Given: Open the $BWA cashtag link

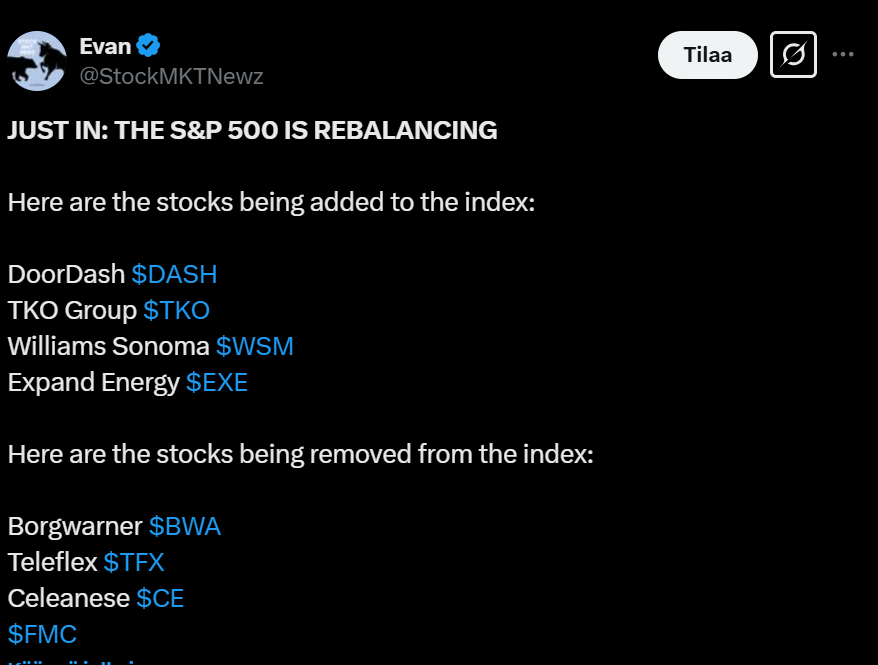Looking at the screenshot, I should pyautogui.click(x=185, y=526).
